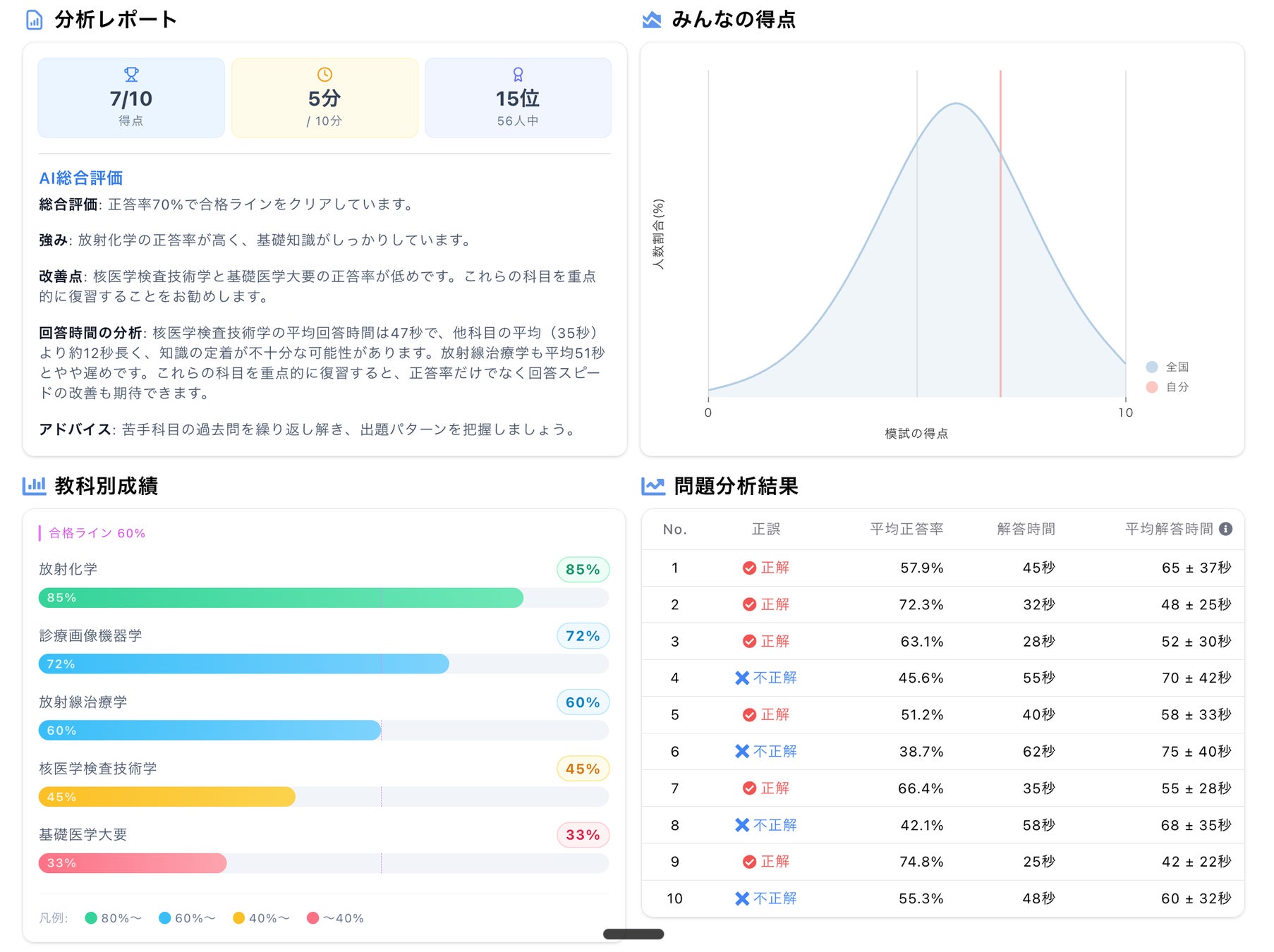Click the 55 ± 28秒 cell
Viewport: 1274px width, 952px height.
[x=1196, y=788]
